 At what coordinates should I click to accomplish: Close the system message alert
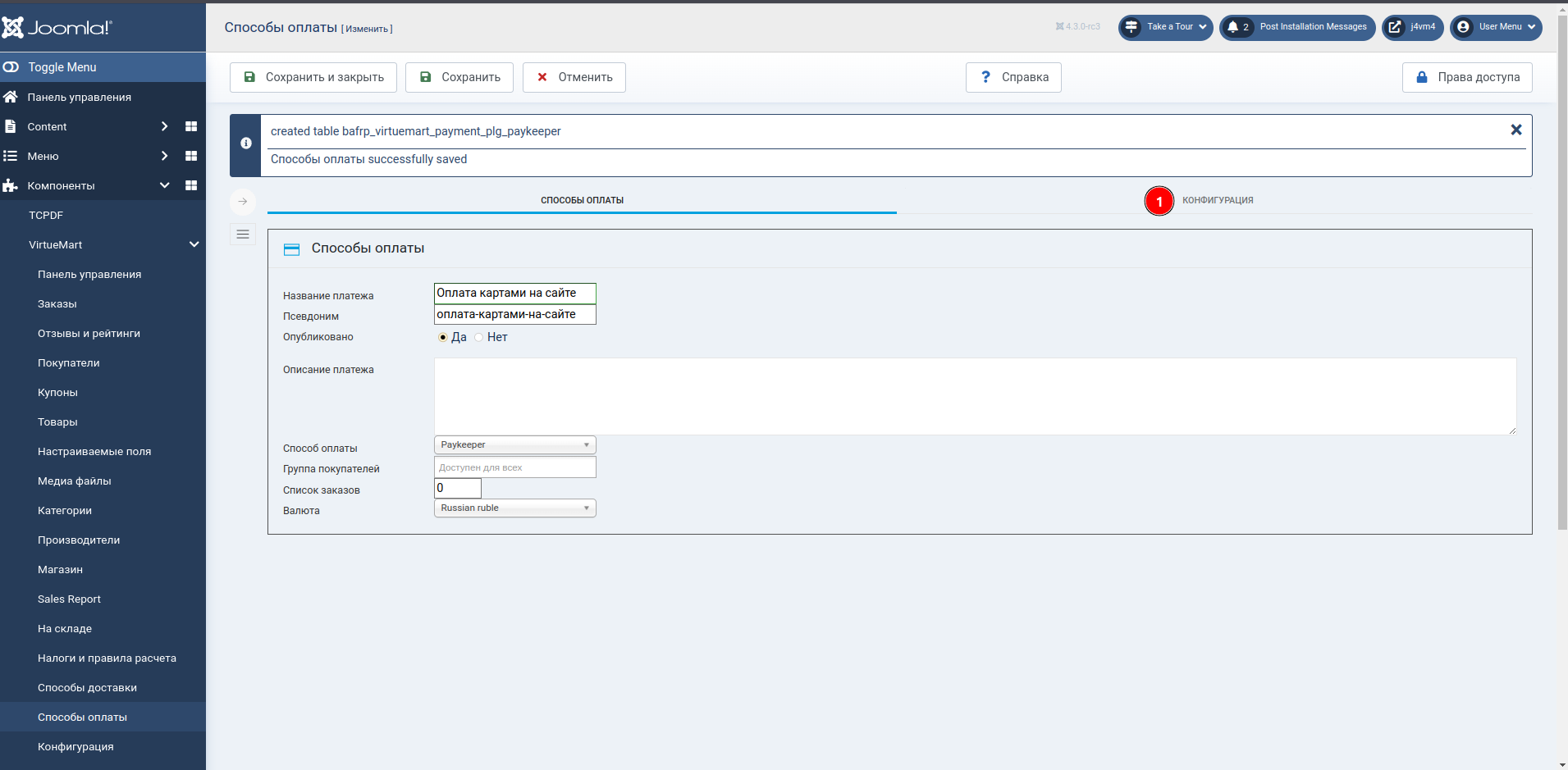(x=1516, y=130)
